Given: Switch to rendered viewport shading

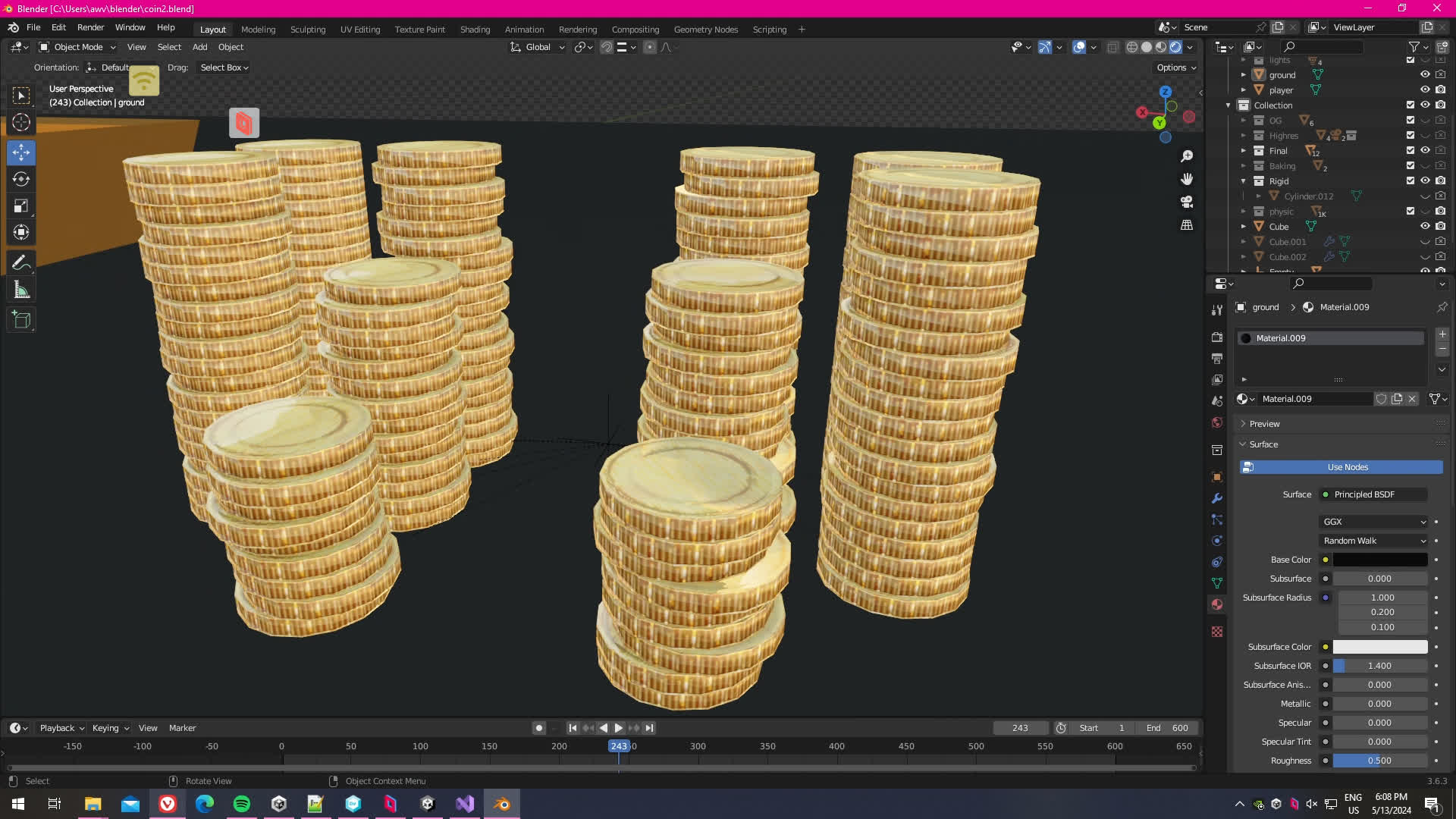Looking at the screenshot, I should [1175, 47].
